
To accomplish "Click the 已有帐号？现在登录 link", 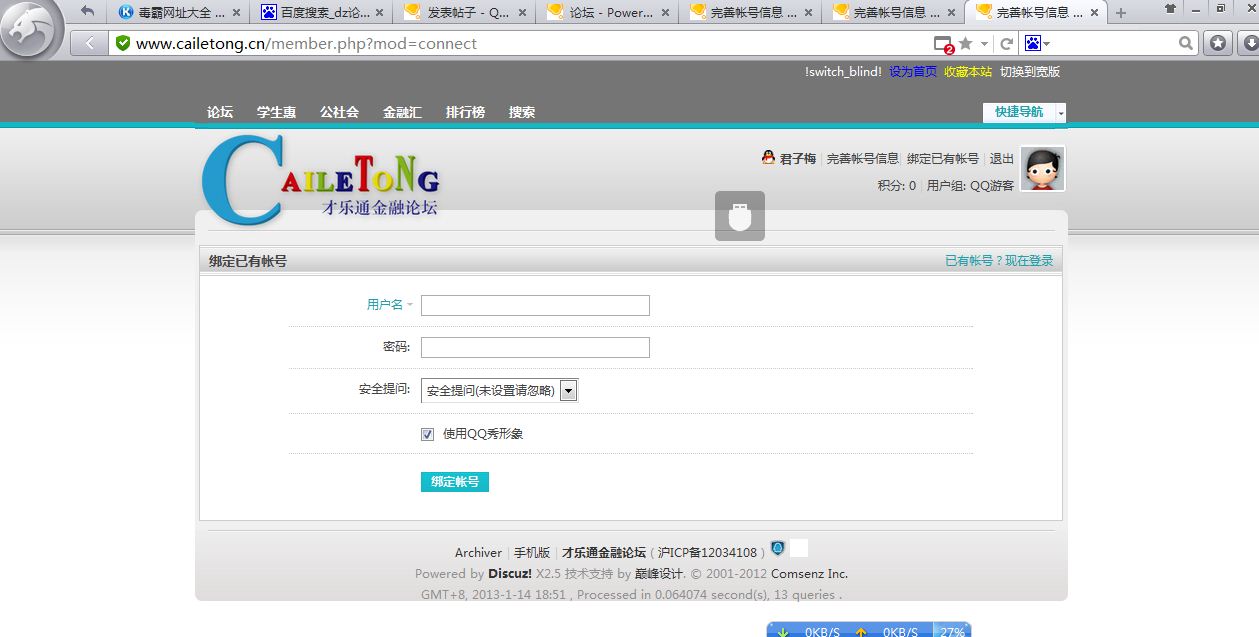I will click(x=999, y=260).
